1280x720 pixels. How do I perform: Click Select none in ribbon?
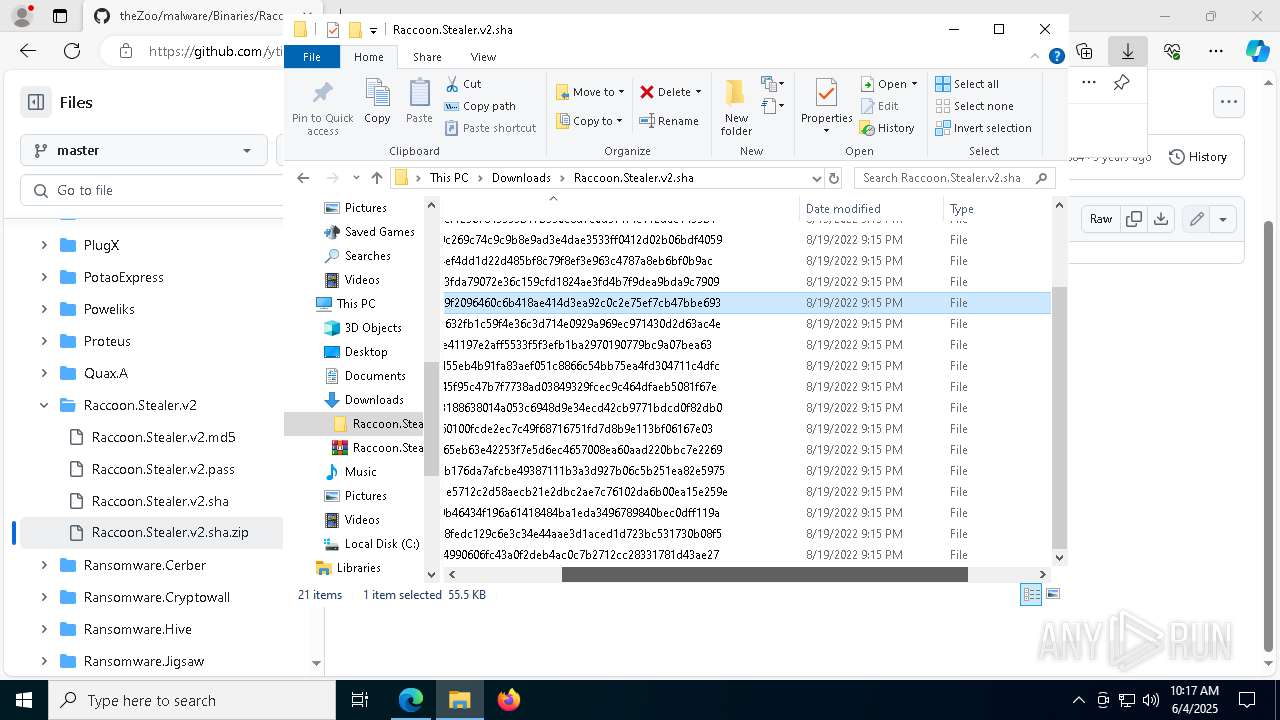[974, 106]
